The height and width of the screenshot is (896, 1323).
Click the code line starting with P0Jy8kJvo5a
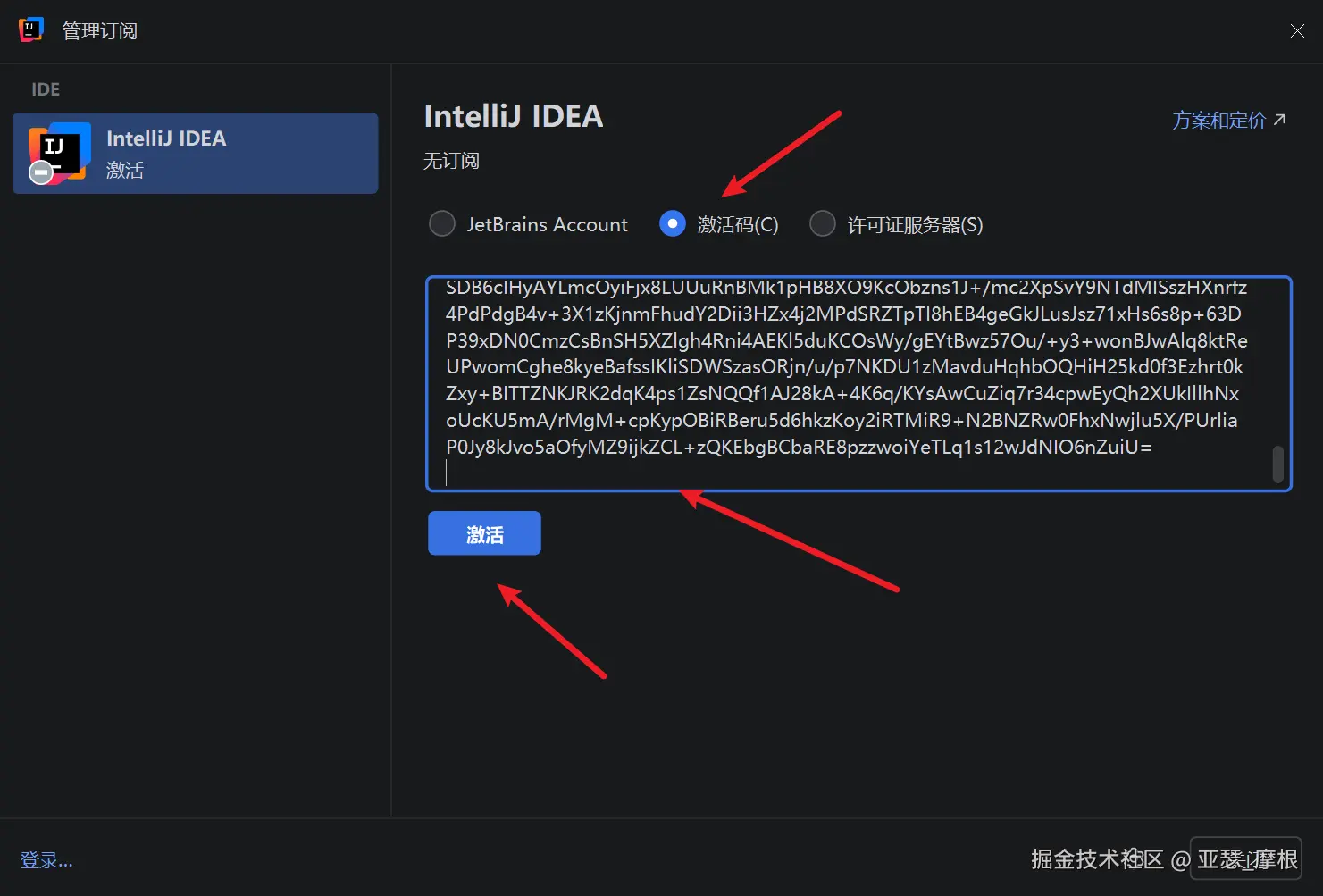(799, 447)
